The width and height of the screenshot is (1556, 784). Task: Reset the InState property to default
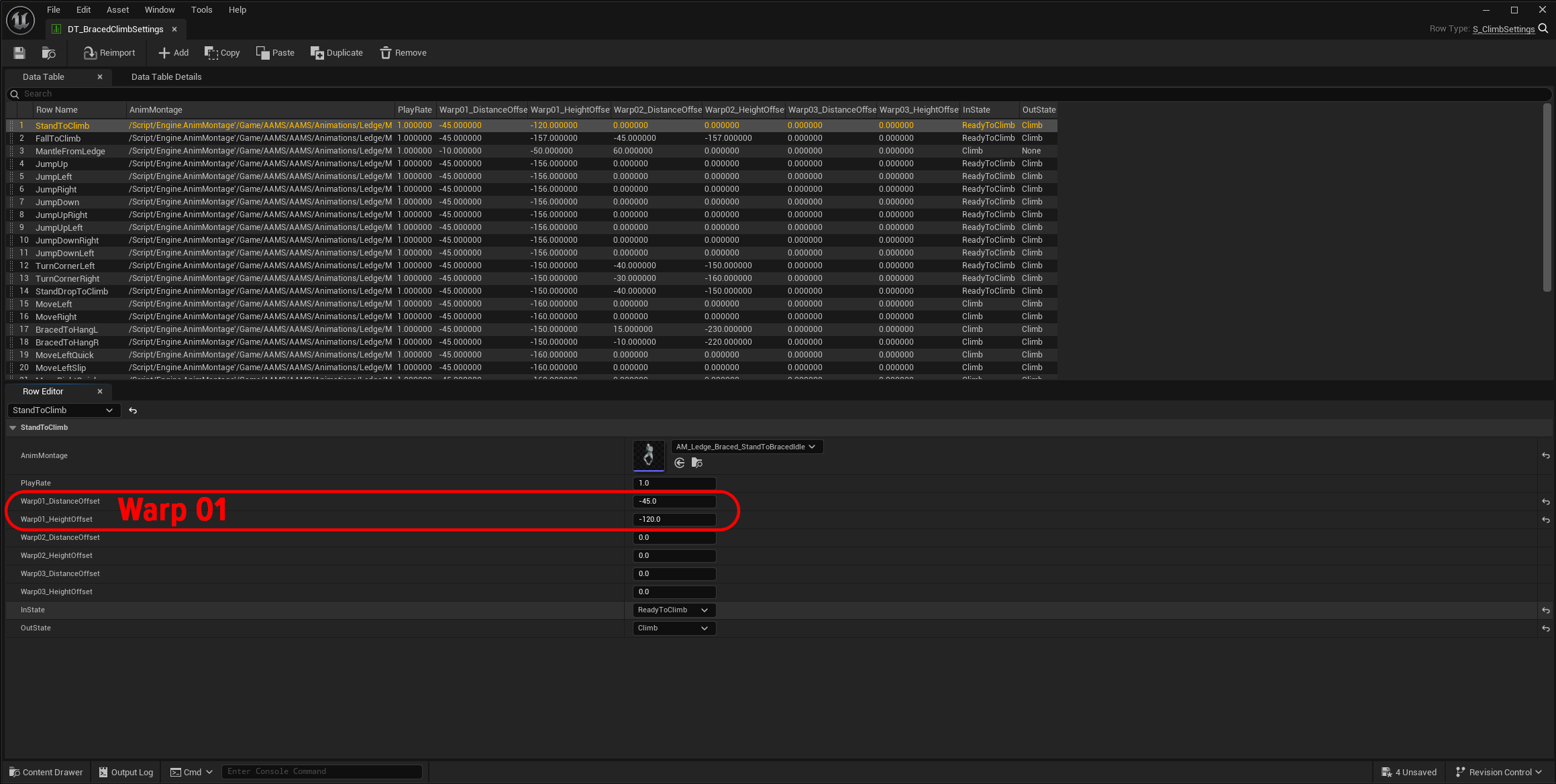coord(1545,610)
